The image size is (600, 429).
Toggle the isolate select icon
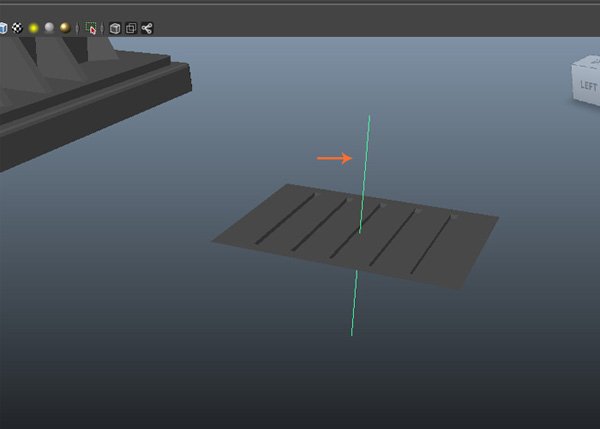91,28
